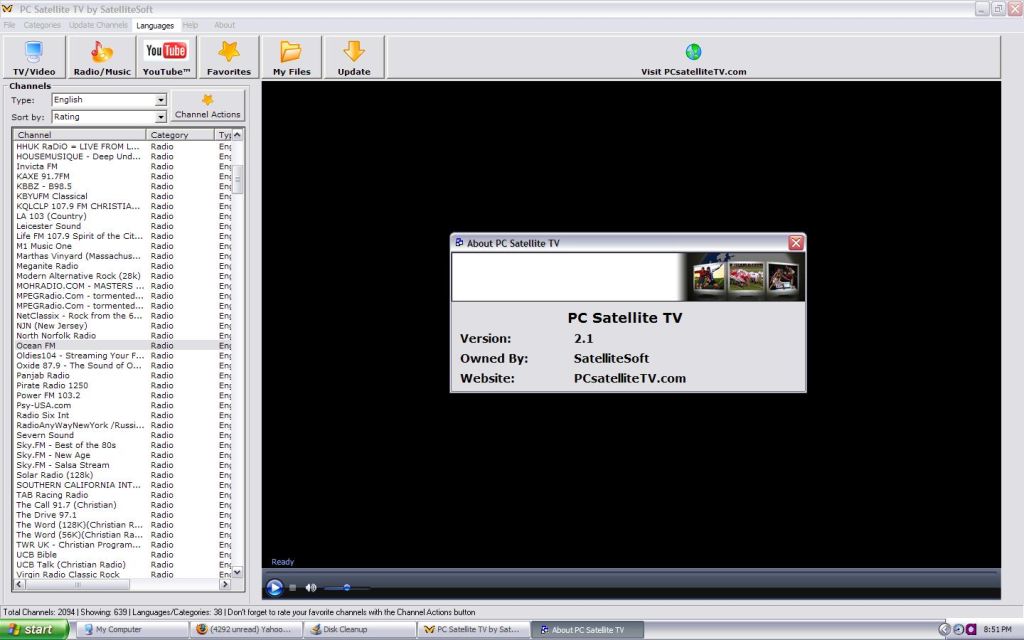Screen dimensions: 1024x640
Task: Select the "Ocean FM" channel row
Action: coord(123,345)
